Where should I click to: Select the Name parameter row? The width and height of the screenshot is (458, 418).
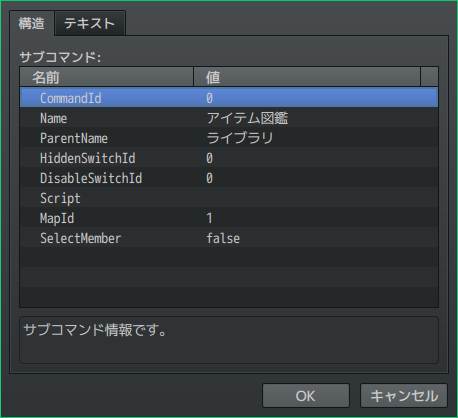pos(229,117)
